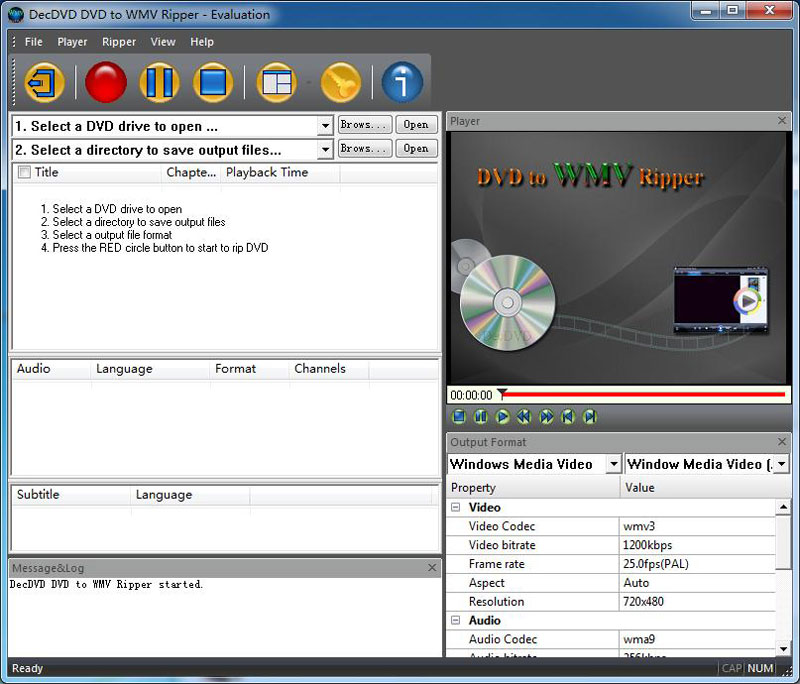Click the Chapte... column header
Viewport: 800px width, 684px height.
[x=191, y=172]
